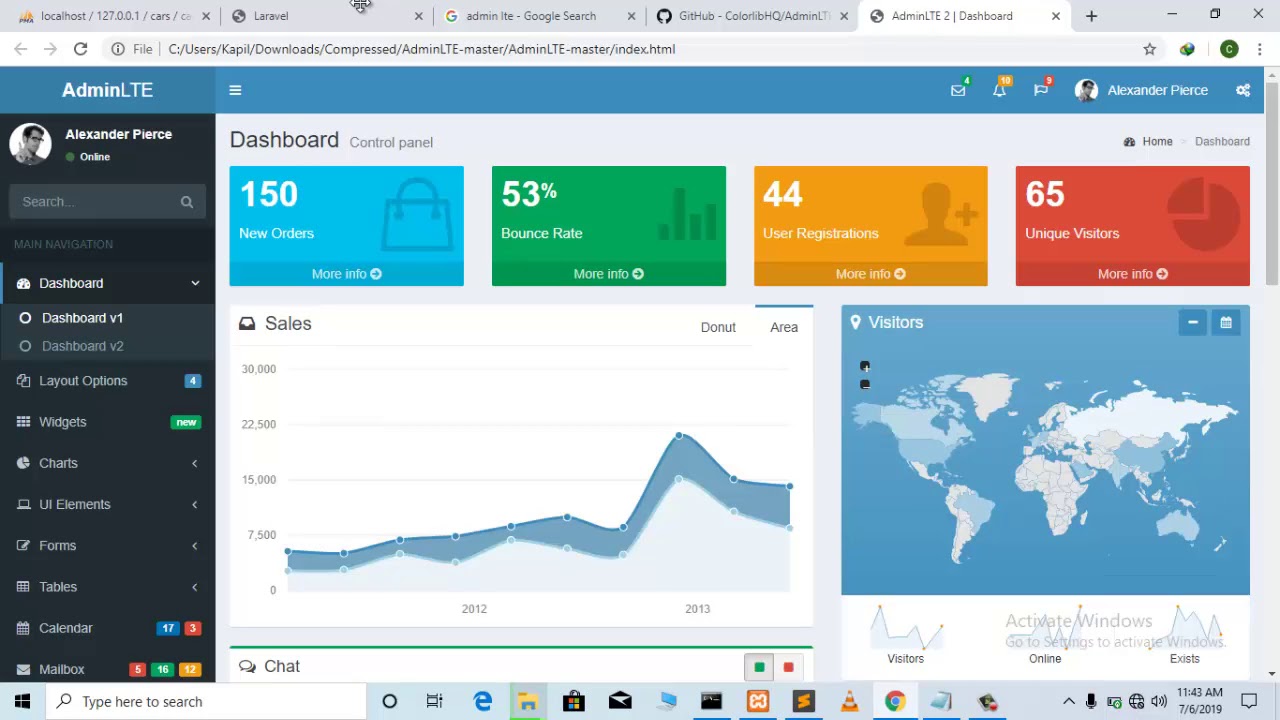Expand the Charts sidebar menu
Viewport: 1280px width, 720px height.
coord(108,463)
